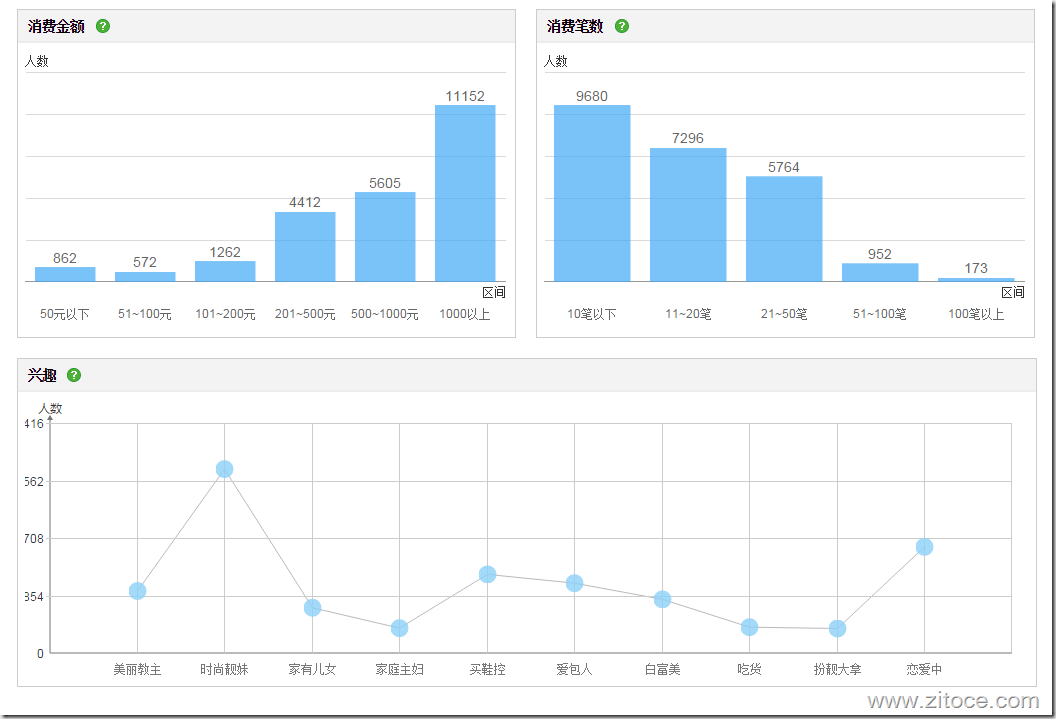This screenshot has width=1056, height=719.
Task: Pick the 买鞋控 data point in 兴趣 chart
Action: tap(487, 574)
